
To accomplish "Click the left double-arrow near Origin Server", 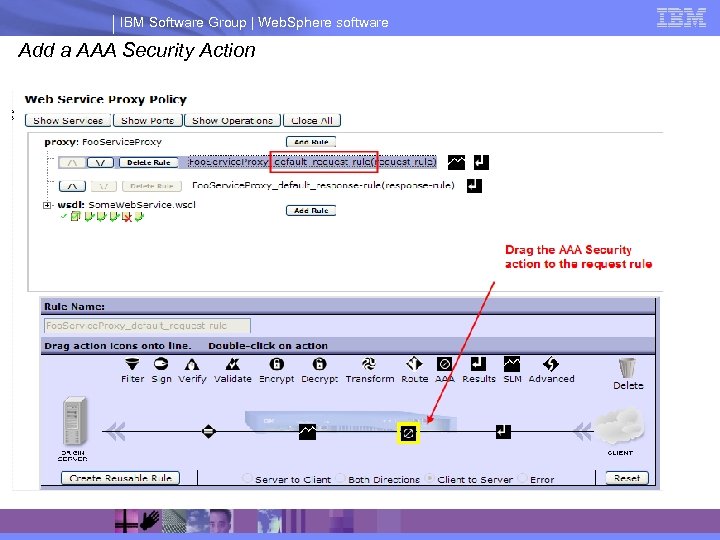I will (x=115, y=432).
